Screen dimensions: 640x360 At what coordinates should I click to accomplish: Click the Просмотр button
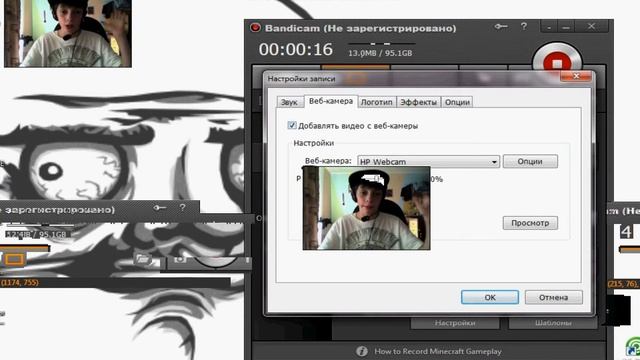530,223
